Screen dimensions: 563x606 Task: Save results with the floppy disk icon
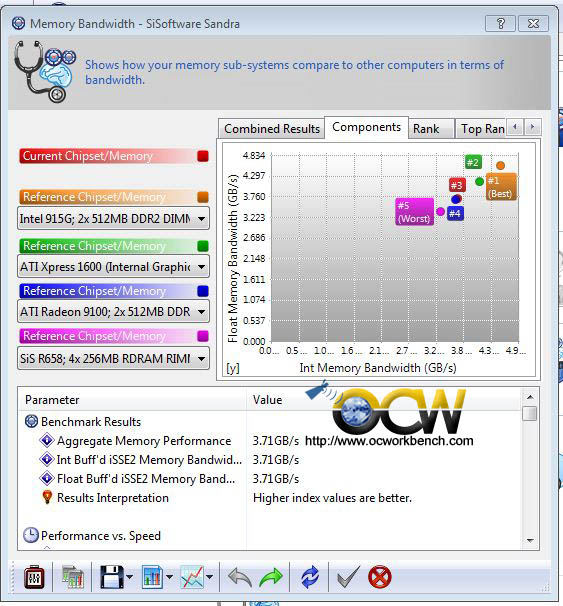[112, 577]
